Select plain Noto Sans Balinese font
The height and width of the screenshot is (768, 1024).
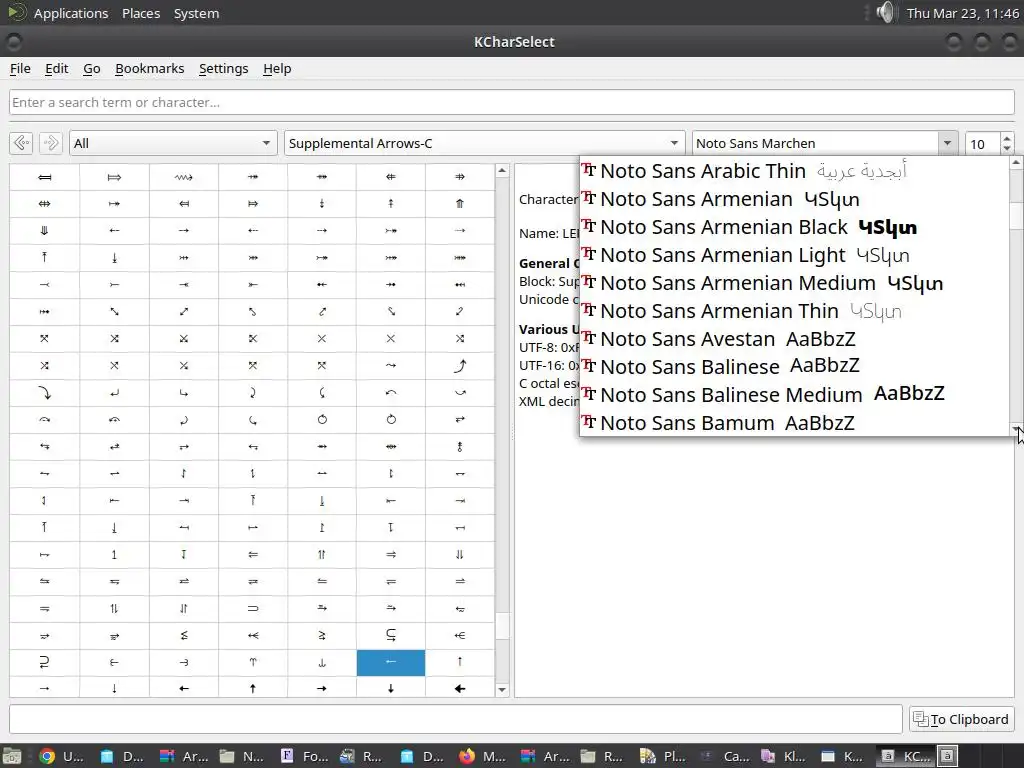794,367
